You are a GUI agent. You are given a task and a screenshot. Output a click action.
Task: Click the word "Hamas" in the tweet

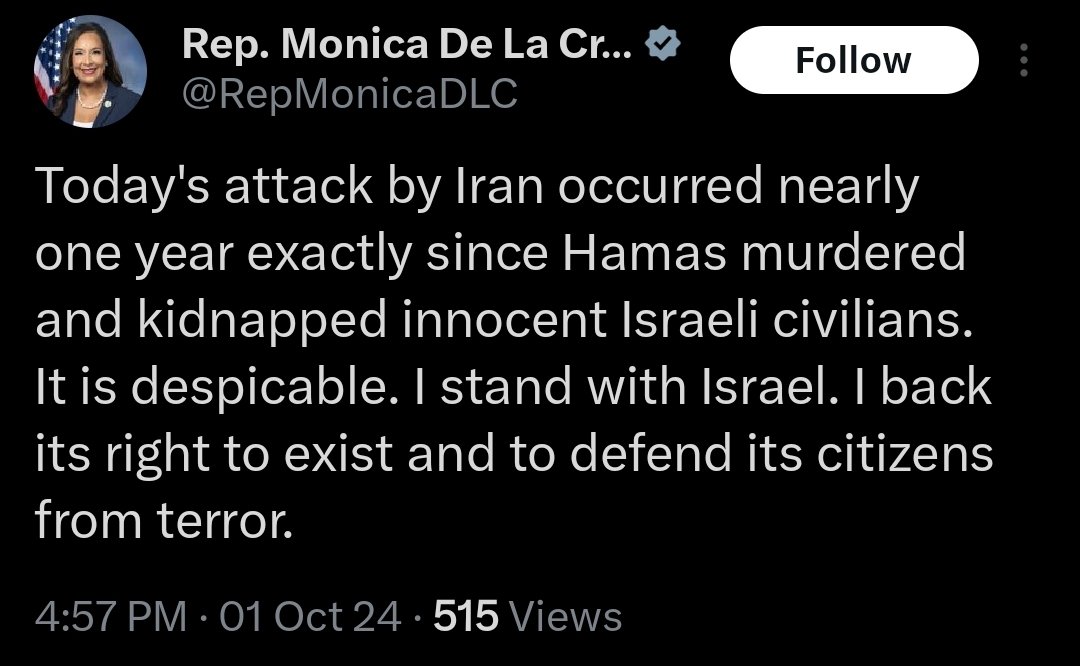pos(646,254)
